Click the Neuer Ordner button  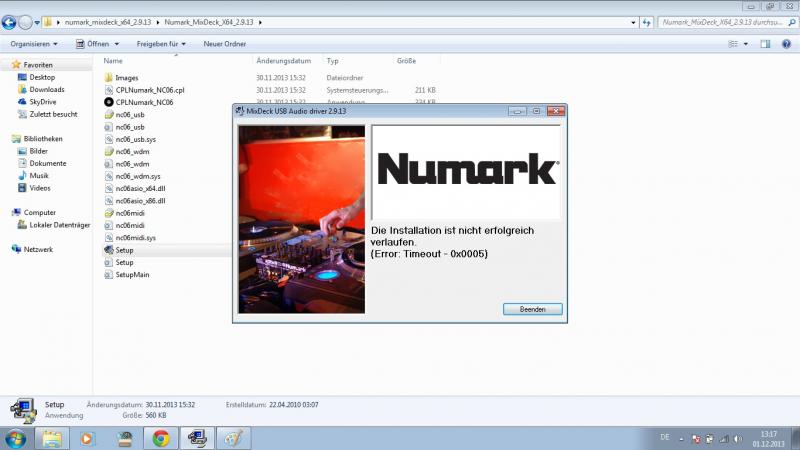226,44
